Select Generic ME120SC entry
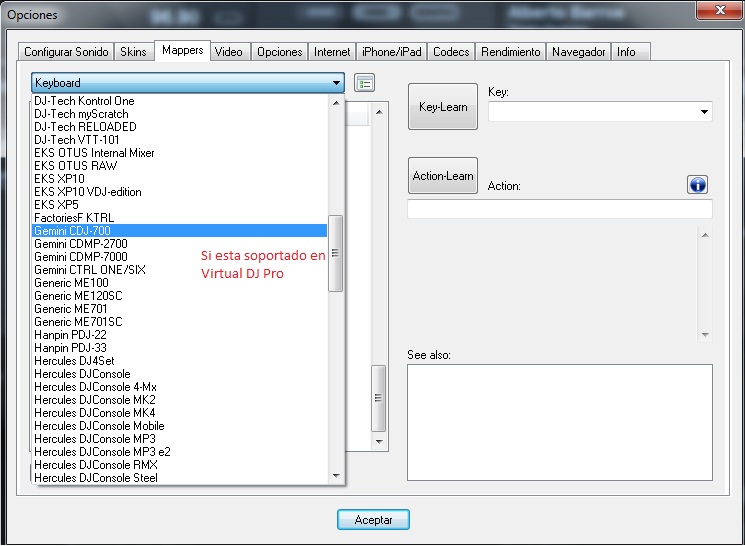This screenshot has height=546, width=745. pos(180,296)
